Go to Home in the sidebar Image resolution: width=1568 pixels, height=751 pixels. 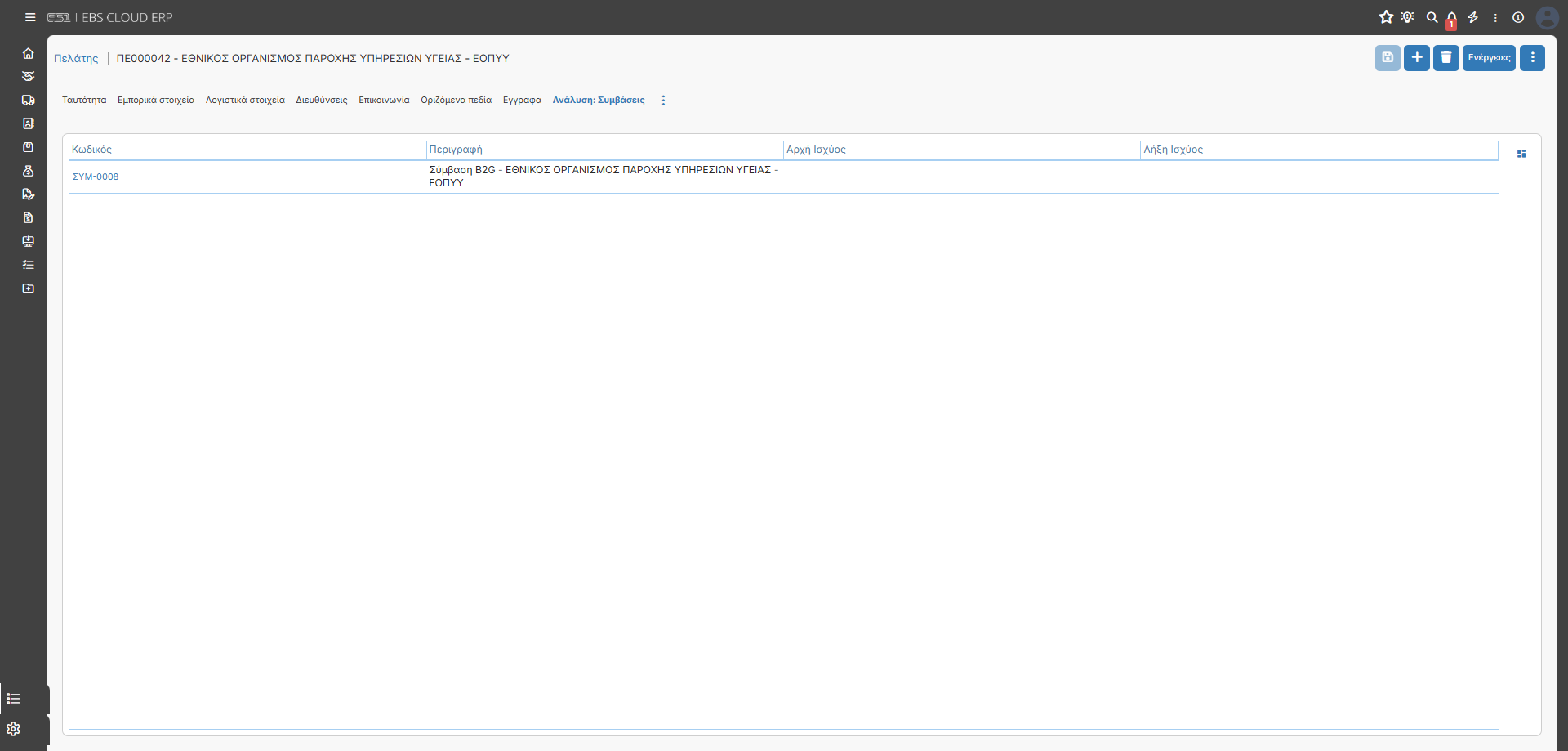pyautogui.click(x=28, y=53)
